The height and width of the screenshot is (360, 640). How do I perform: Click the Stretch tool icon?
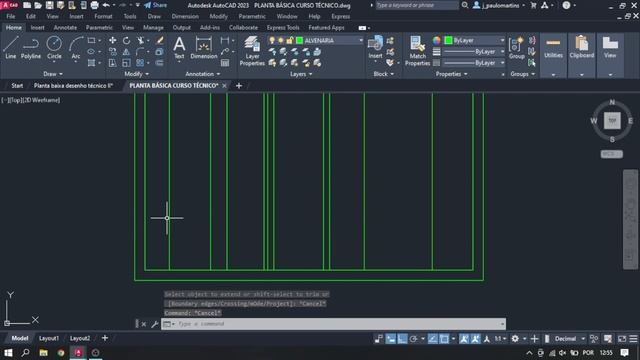[112, 63]
